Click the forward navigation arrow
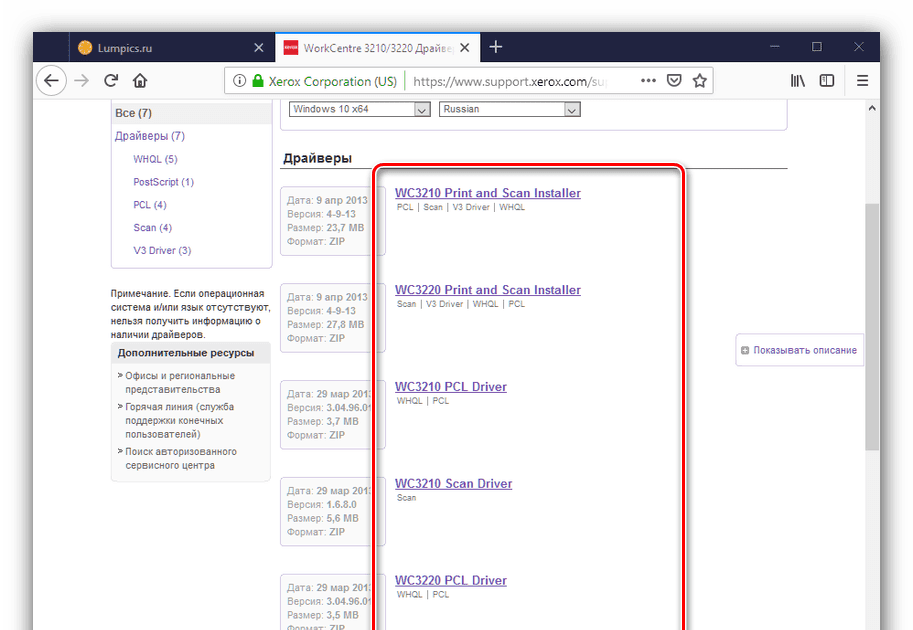The height and width of the screenshot is (630, 913). (82, 80)
